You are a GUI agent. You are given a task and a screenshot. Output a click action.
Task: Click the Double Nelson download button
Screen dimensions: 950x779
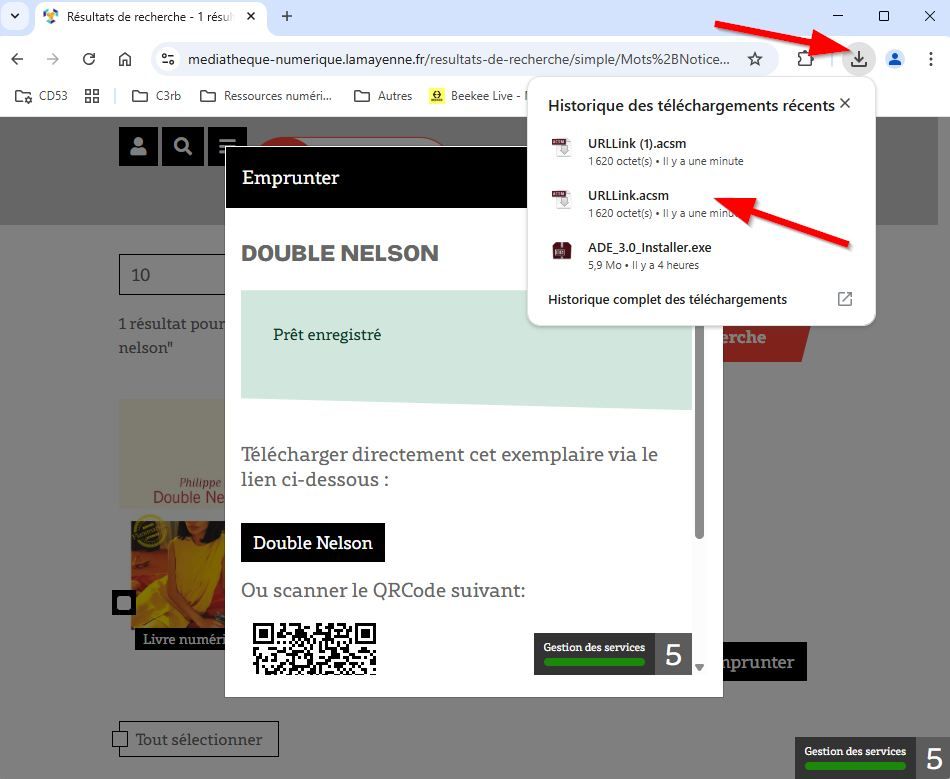click(312, 543)
